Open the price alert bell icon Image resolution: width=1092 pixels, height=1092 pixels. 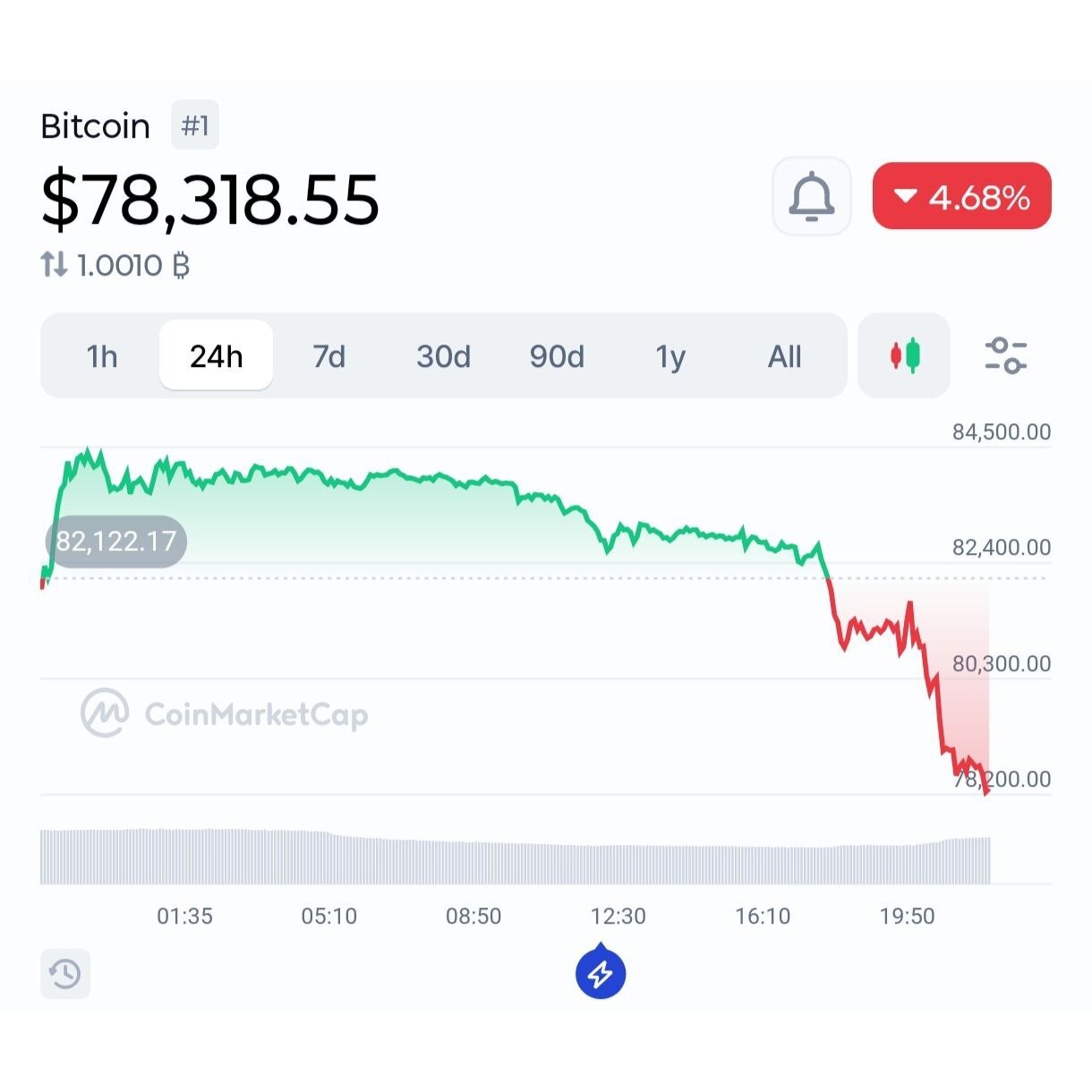[811, 196]
